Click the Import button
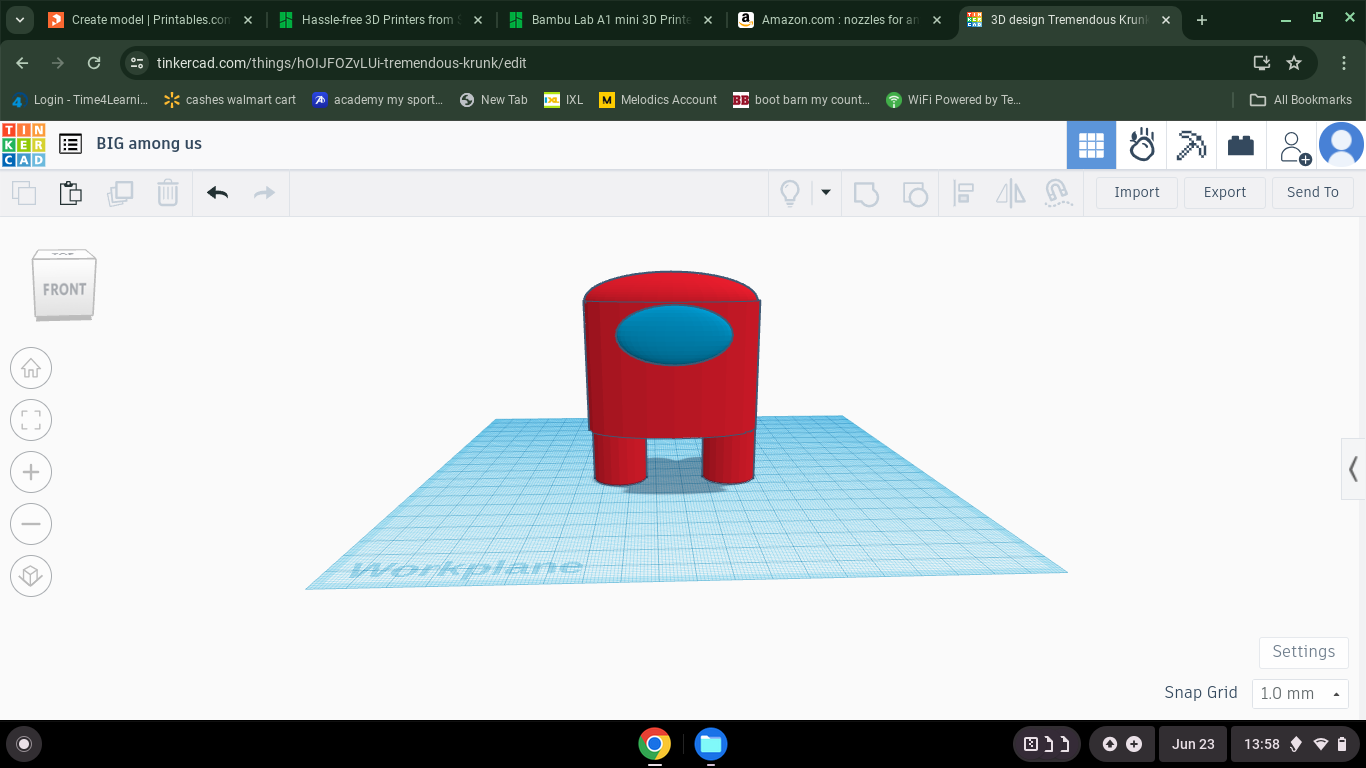The height and width of the screenshot is (768, 1366). pyautogui.click(x=1137, y=192)
